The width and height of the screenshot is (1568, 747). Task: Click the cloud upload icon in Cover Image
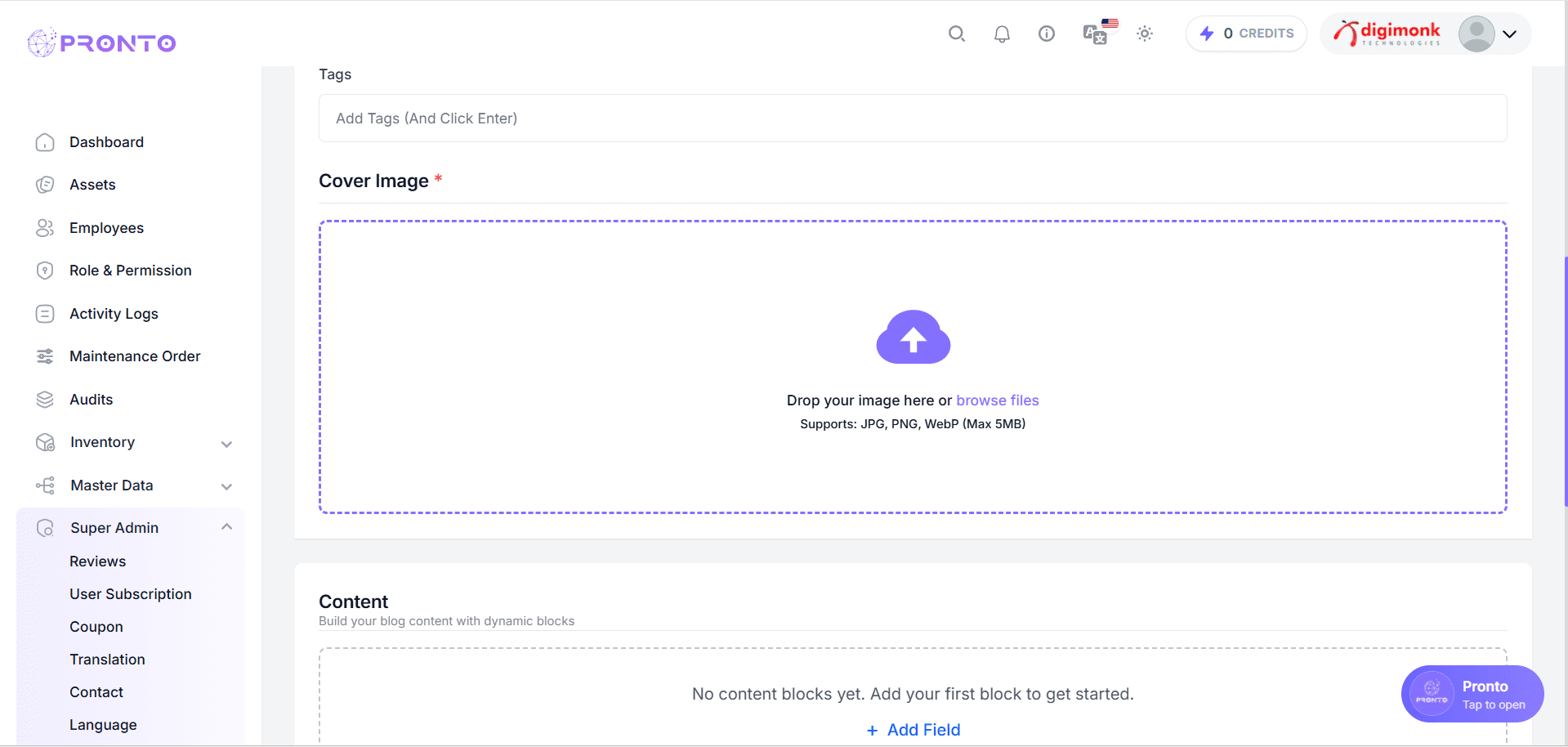click(x=913, y=337)
